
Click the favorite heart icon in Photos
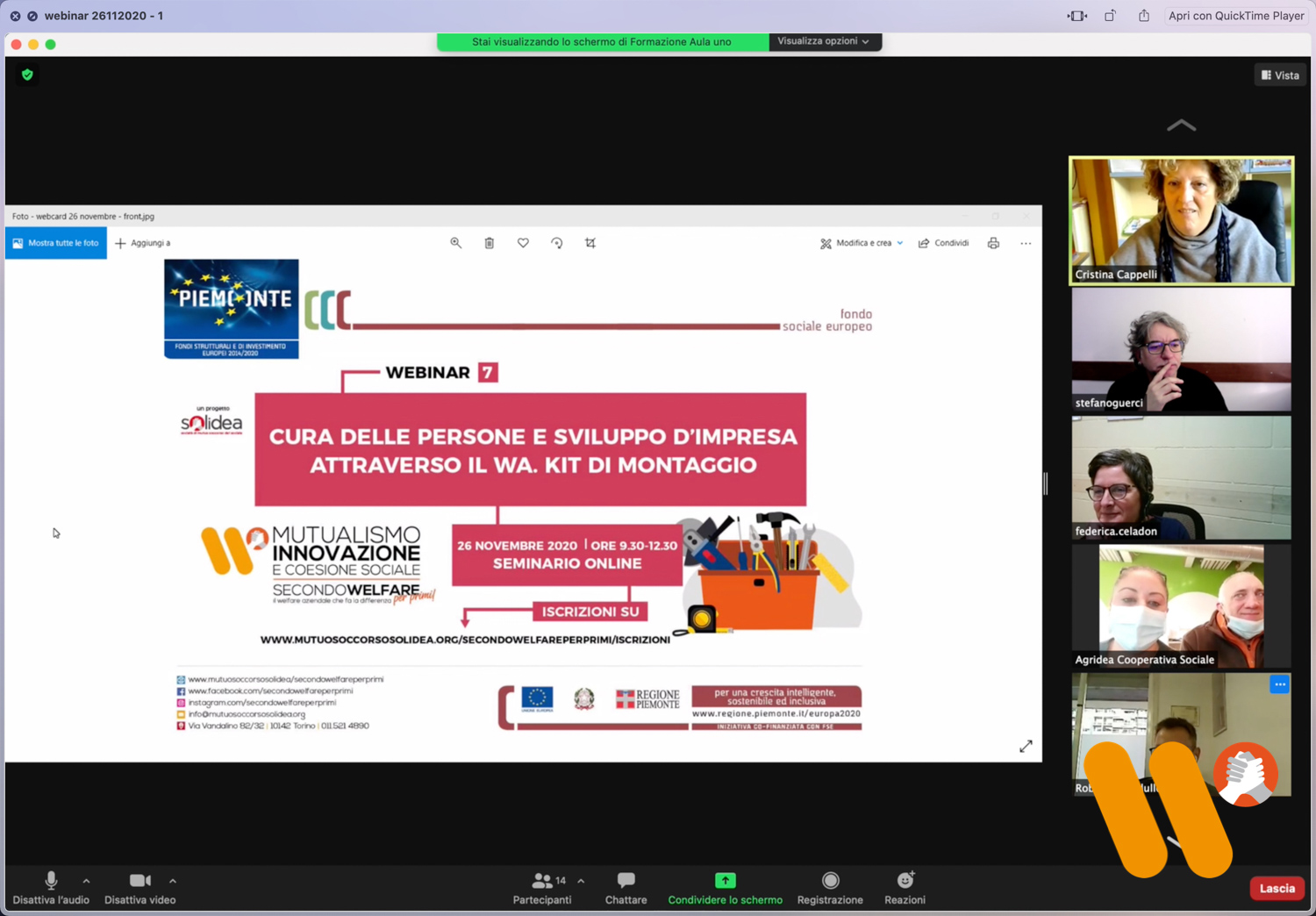523,243
